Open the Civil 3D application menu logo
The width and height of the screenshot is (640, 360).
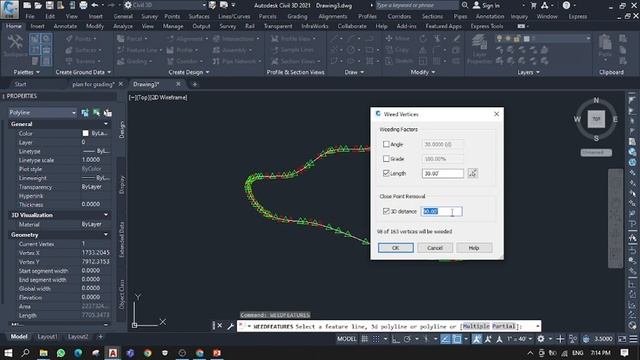click(9, 9)
